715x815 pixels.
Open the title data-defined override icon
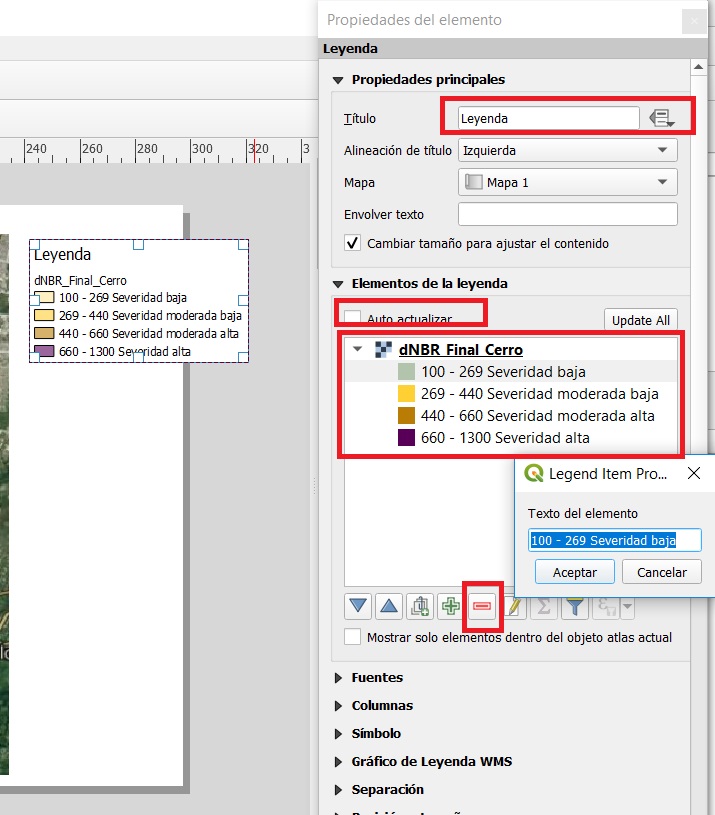tap(661, 118)
